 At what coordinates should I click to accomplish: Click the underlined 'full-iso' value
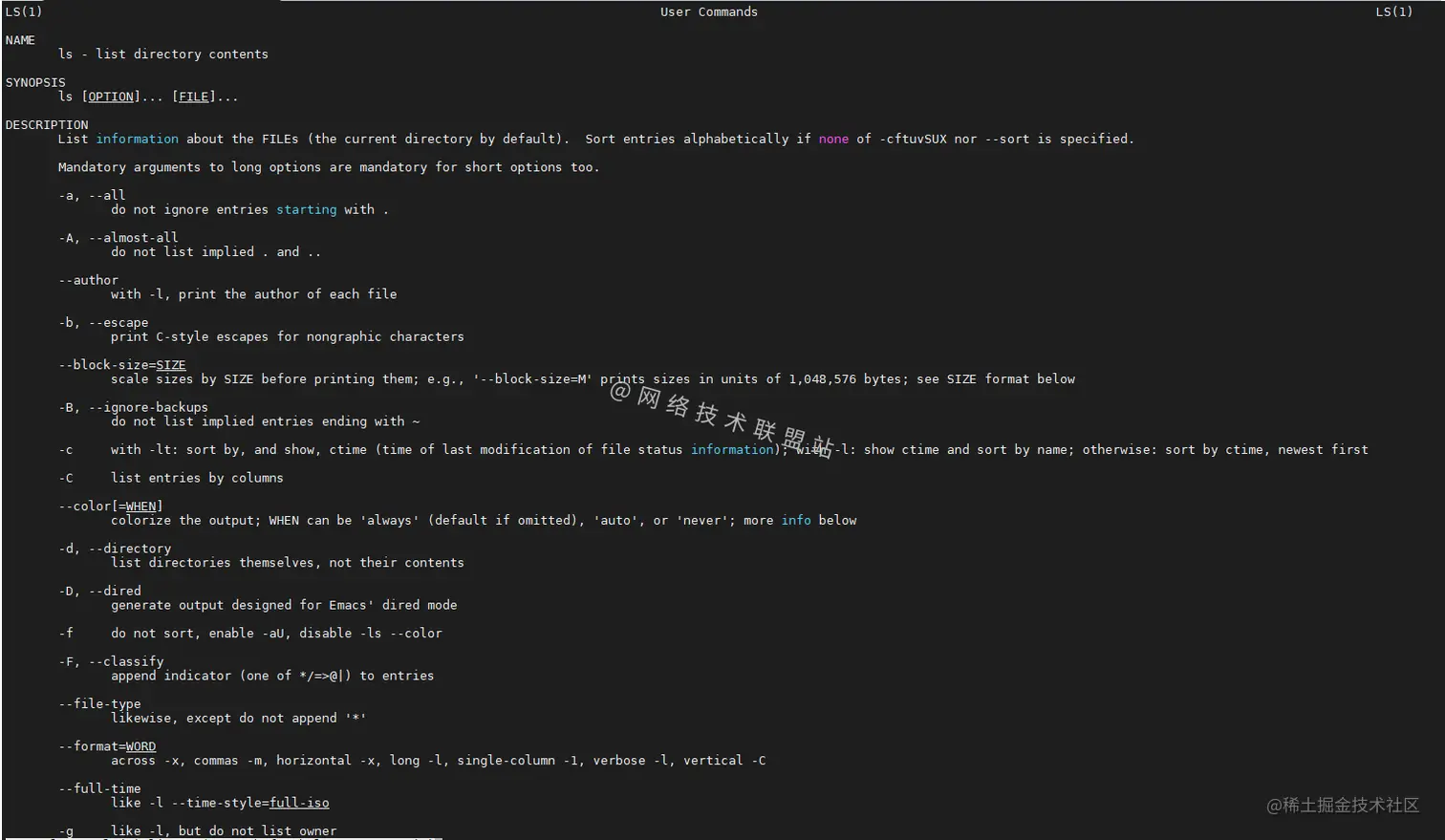(x=299, y=803)
